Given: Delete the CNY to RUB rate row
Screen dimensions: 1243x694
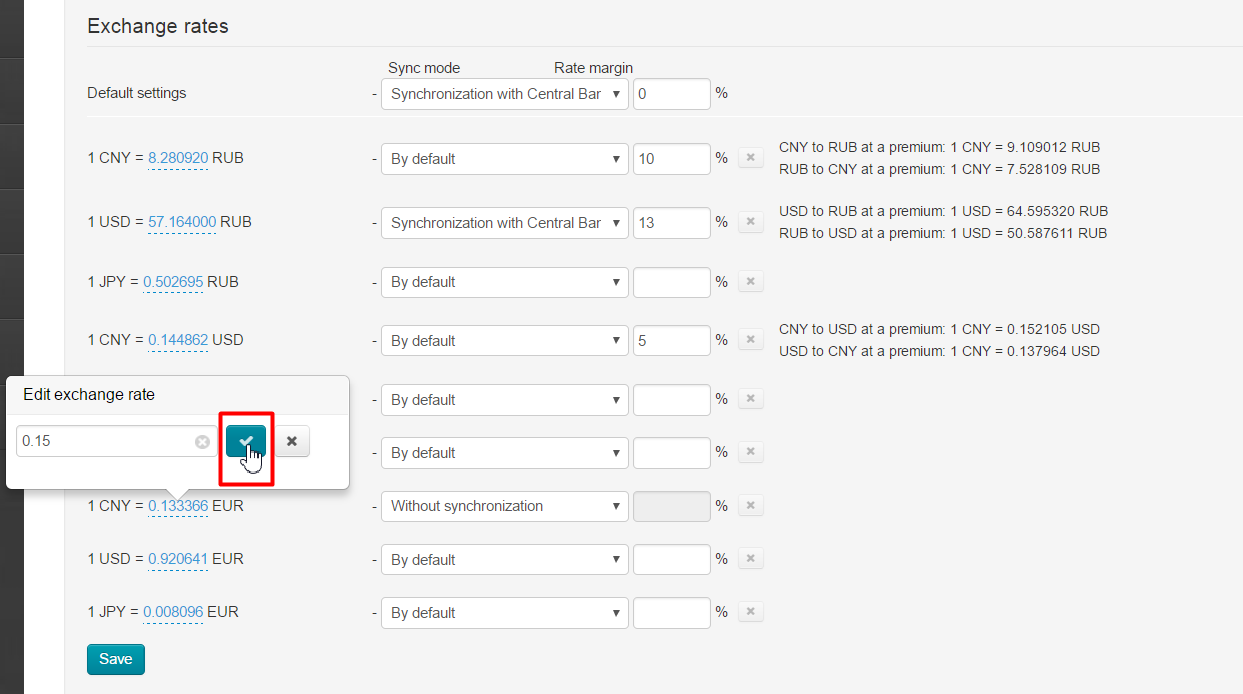Looking at the screenshot, I should tap(750, 158).
